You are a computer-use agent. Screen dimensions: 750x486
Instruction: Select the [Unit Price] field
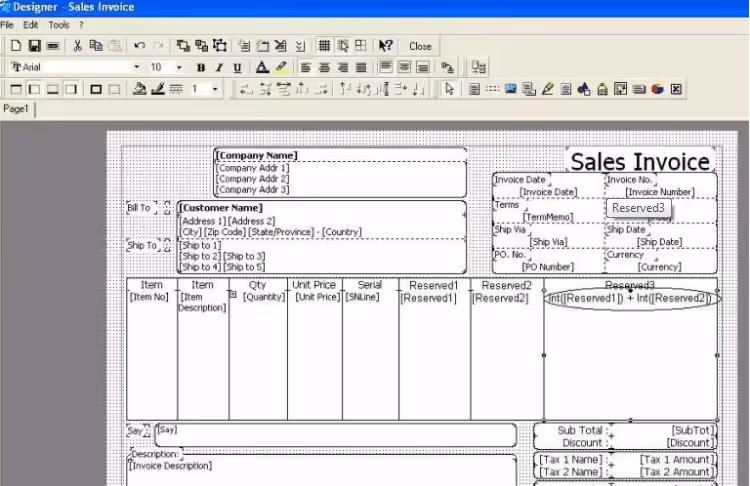point(317,297)
